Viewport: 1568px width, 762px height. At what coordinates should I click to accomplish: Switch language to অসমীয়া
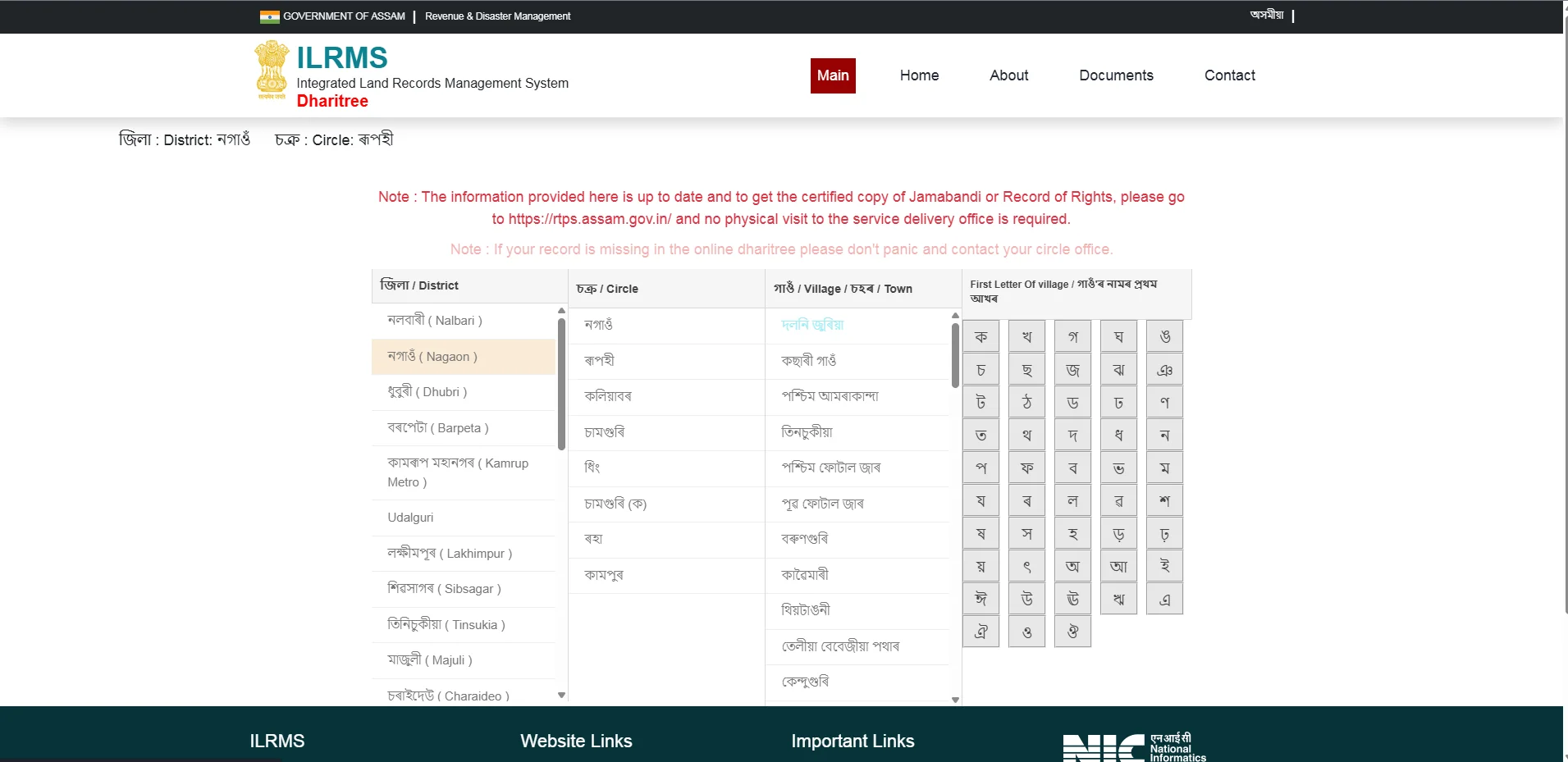coord(1266,14)
